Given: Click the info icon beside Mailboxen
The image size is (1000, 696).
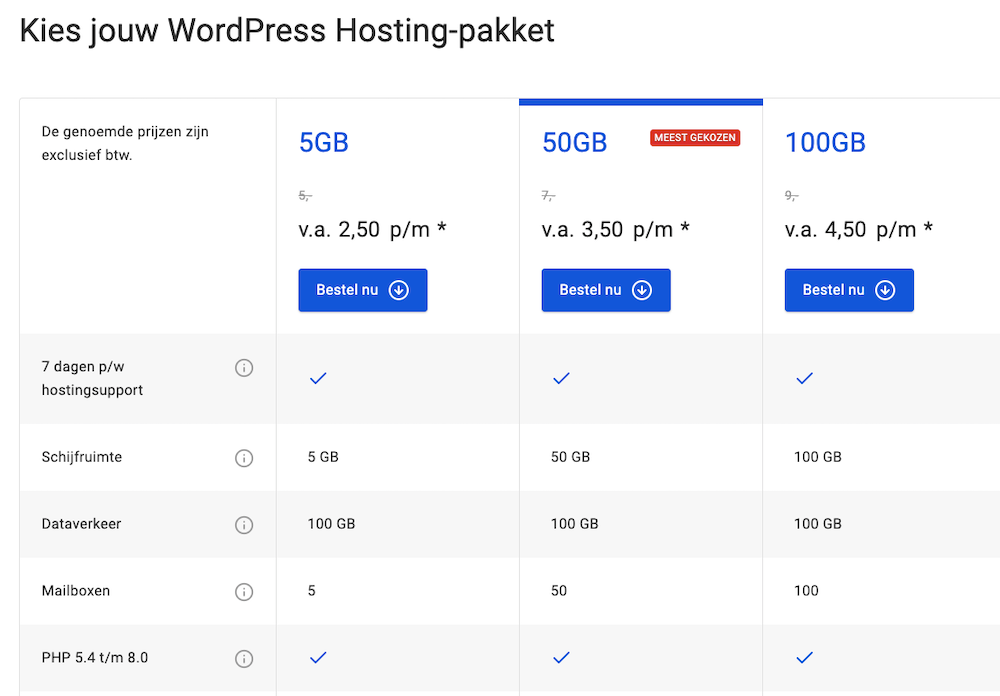Looking at the screenshot, I should pyautogui.click(x=244, y=591).
